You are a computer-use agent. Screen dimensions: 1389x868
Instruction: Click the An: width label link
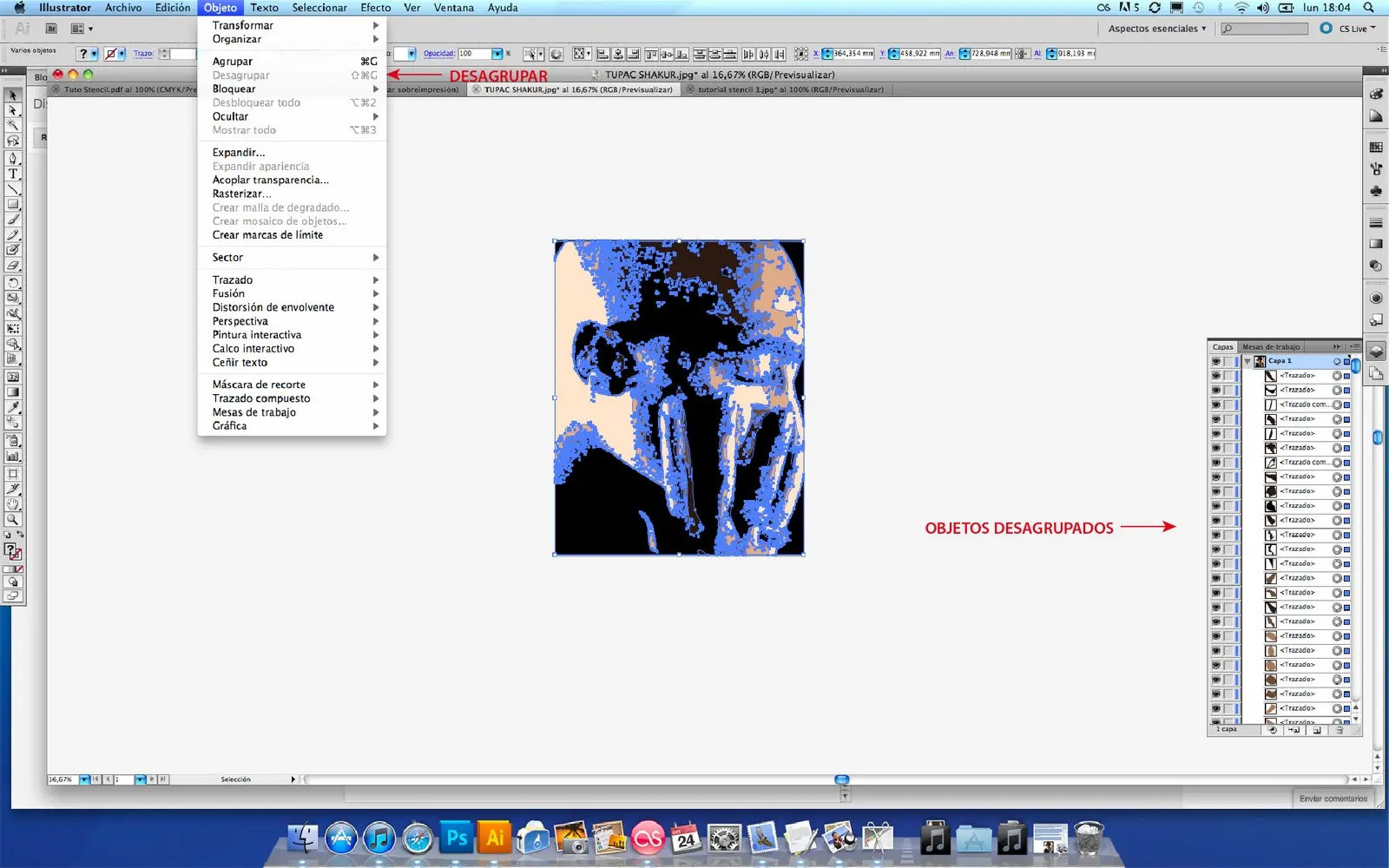[950, 54]
